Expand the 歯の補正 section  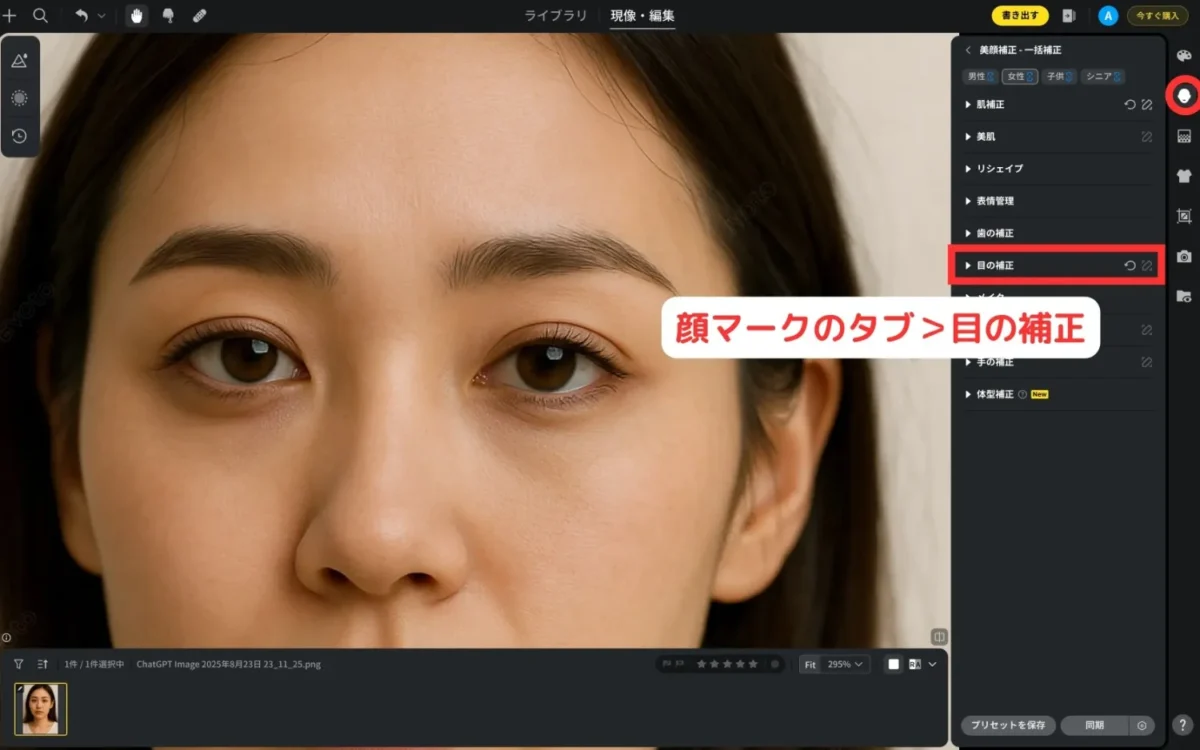point(989,233)
